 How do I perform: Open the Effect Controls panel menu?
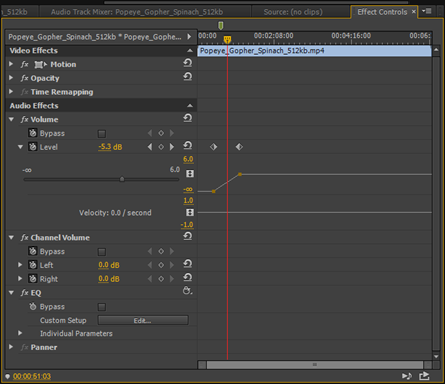click(427, 11)
